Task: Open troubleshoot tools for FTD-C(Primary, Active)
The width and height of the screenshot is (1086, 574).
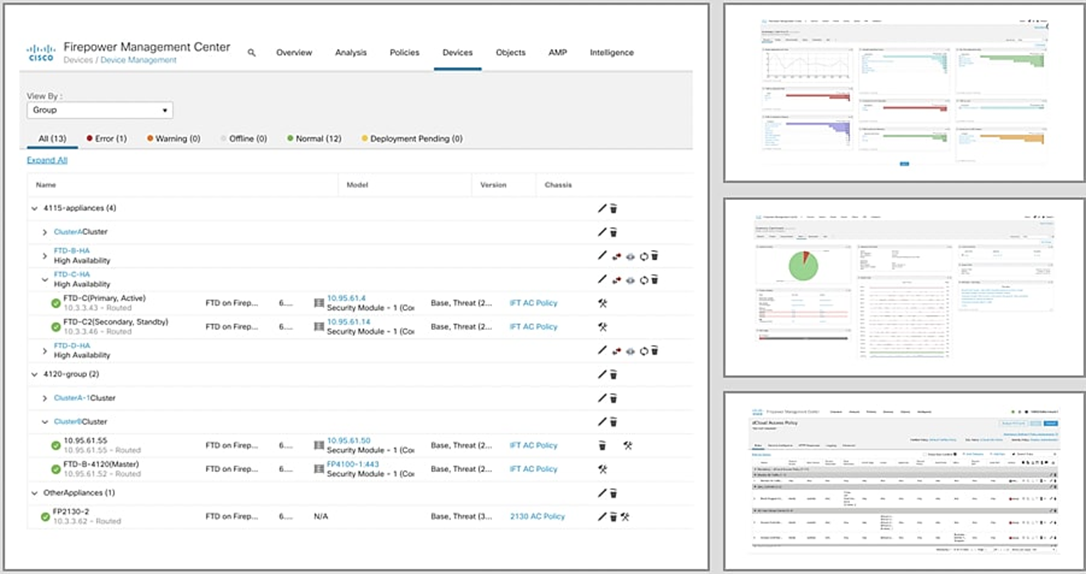Action: pos(603,303)
